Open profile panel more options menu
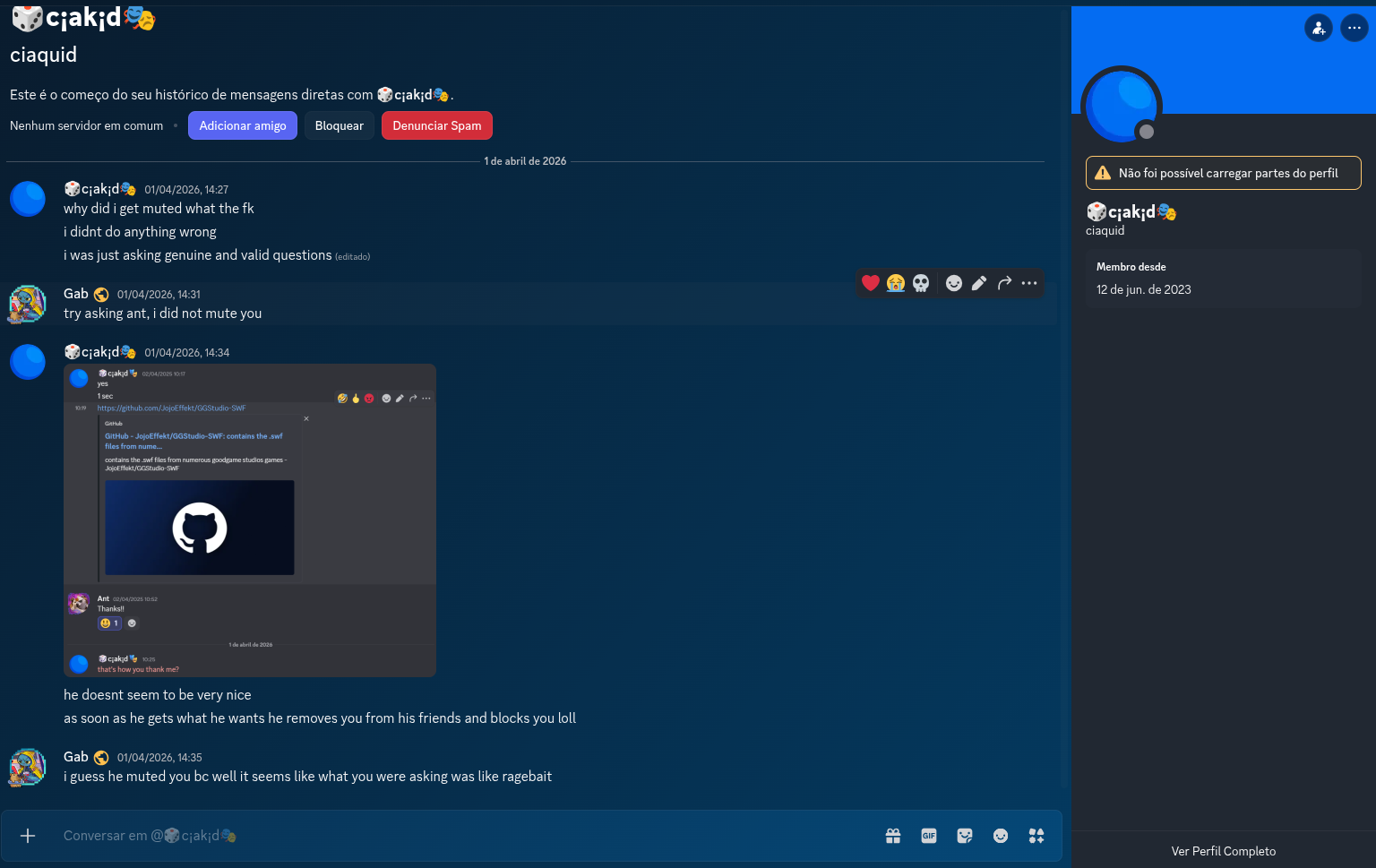 pos(1354,28)
